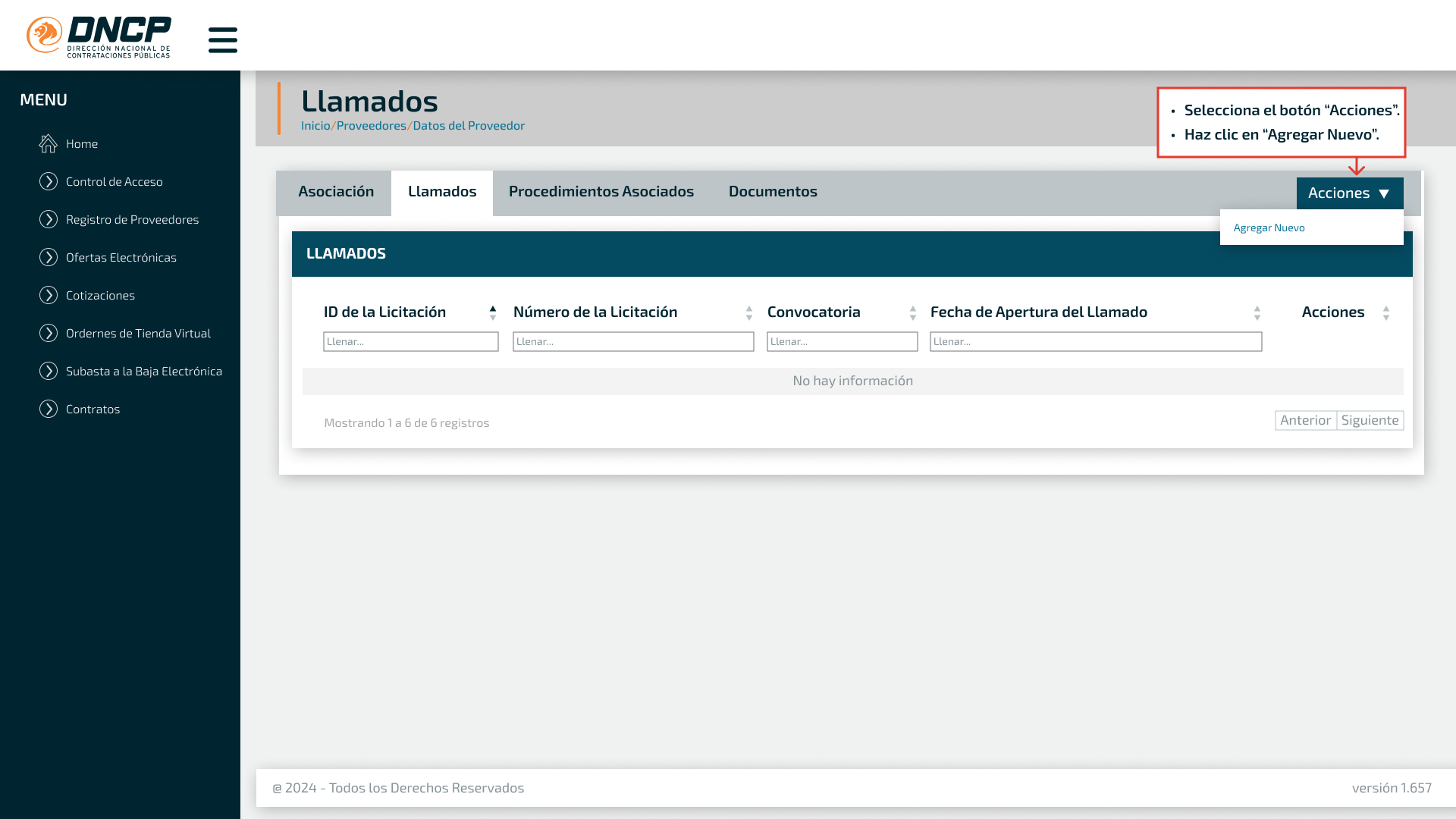Sort by ID de la Licitación arrows
Viewport: 1456px width, 819px height.
[x=493, y=312]
